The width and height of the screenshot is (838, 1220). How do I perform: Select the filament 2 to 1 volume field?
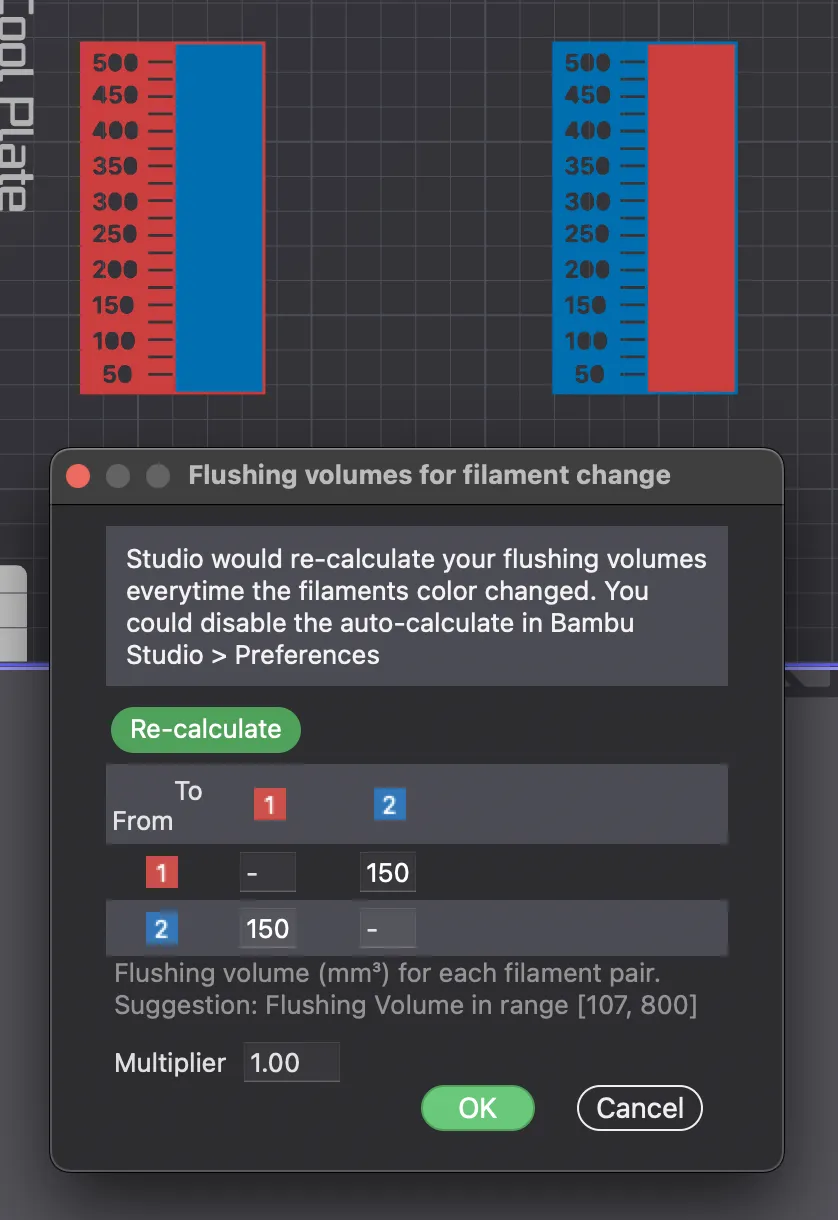point(268,928)
